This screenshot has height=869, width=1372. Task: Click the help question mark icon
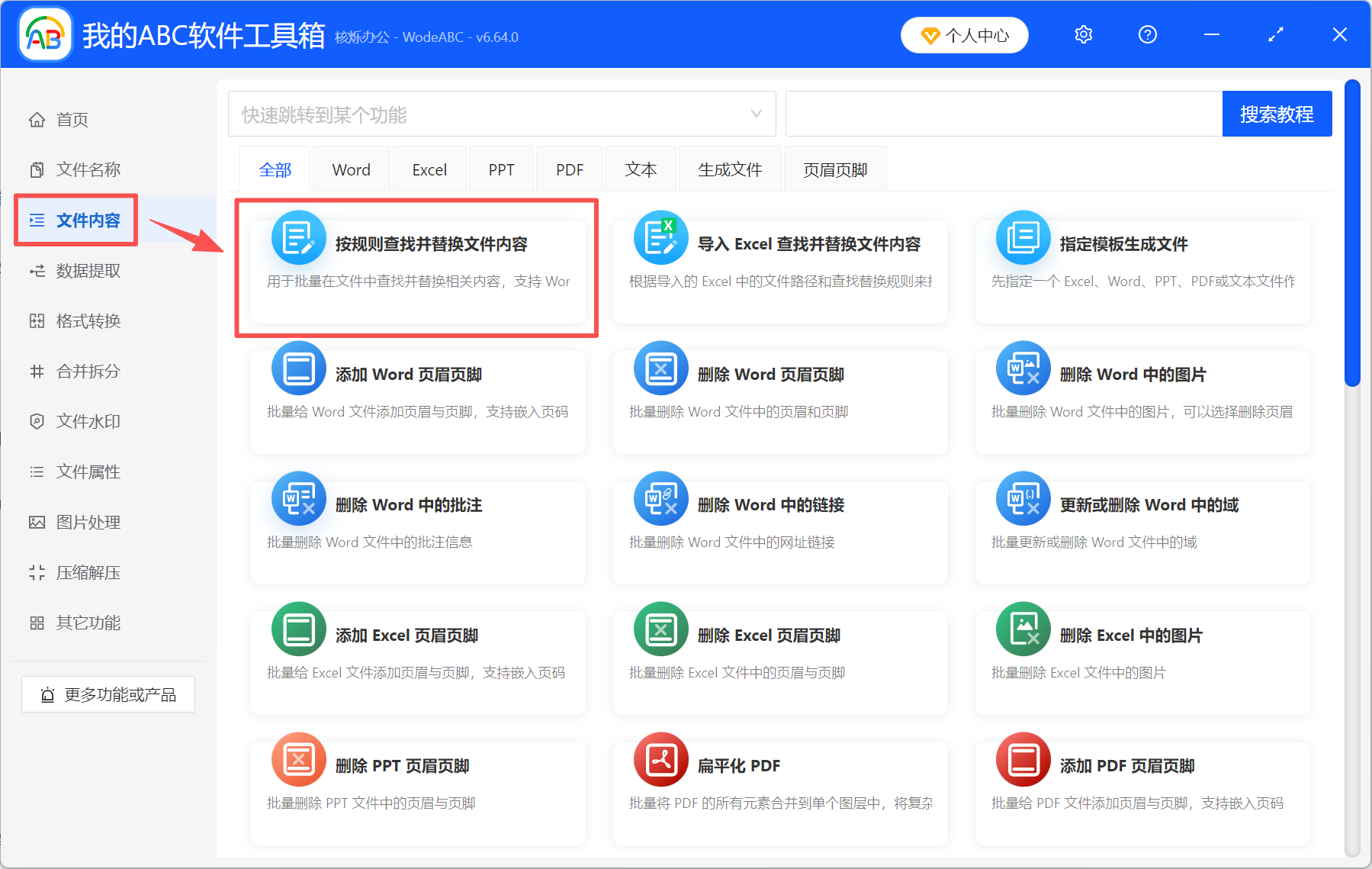pyautogui.click(x=1147, y=34)
